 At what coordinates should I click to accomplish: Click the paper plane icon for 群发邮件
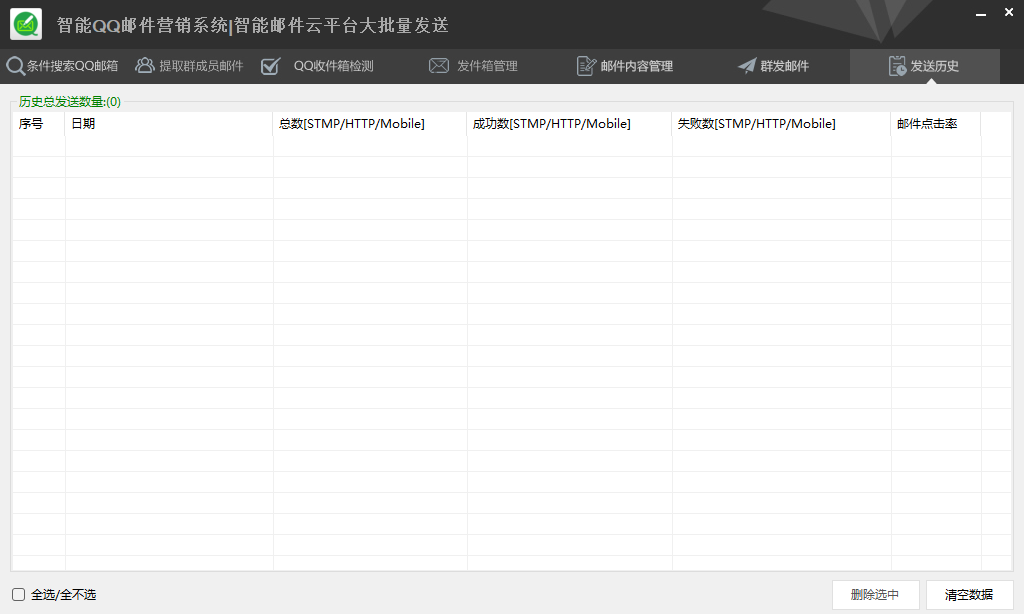[747, 66]
